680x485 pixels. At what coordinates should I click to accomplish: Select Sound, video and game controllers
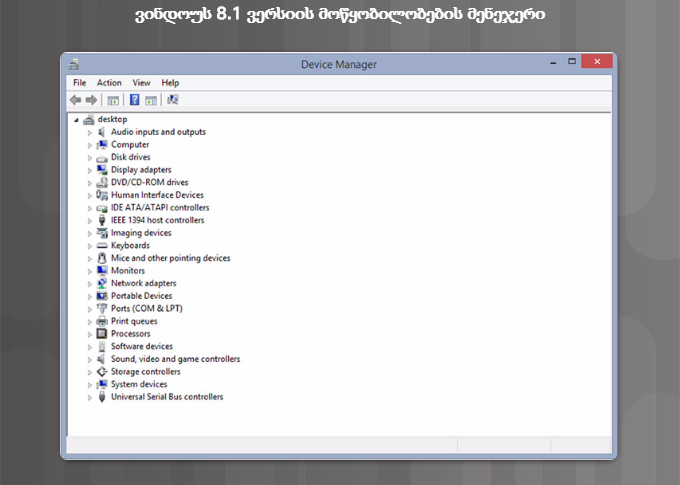(175, 359)
